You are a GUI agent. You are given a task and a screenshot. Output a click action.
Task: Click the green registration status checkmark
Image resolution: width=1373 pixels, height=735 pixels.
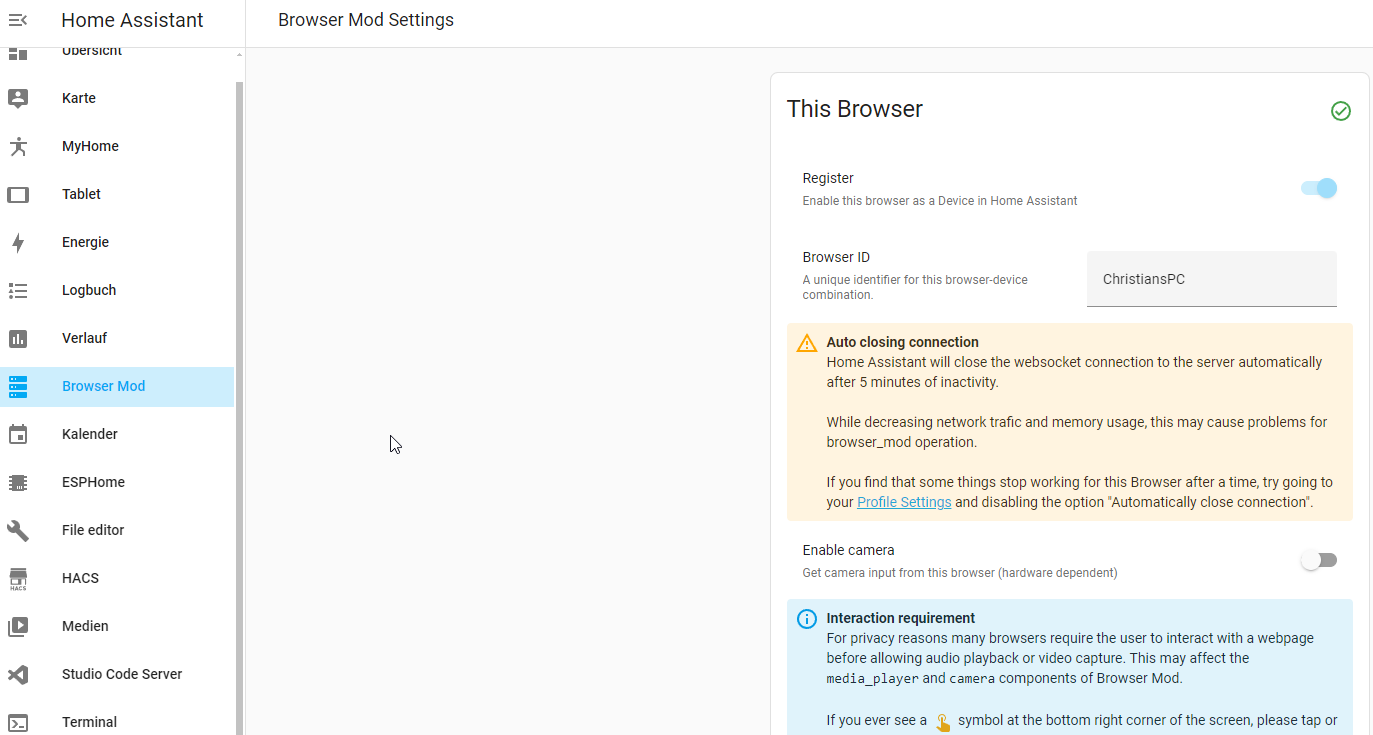[1341, 111]
